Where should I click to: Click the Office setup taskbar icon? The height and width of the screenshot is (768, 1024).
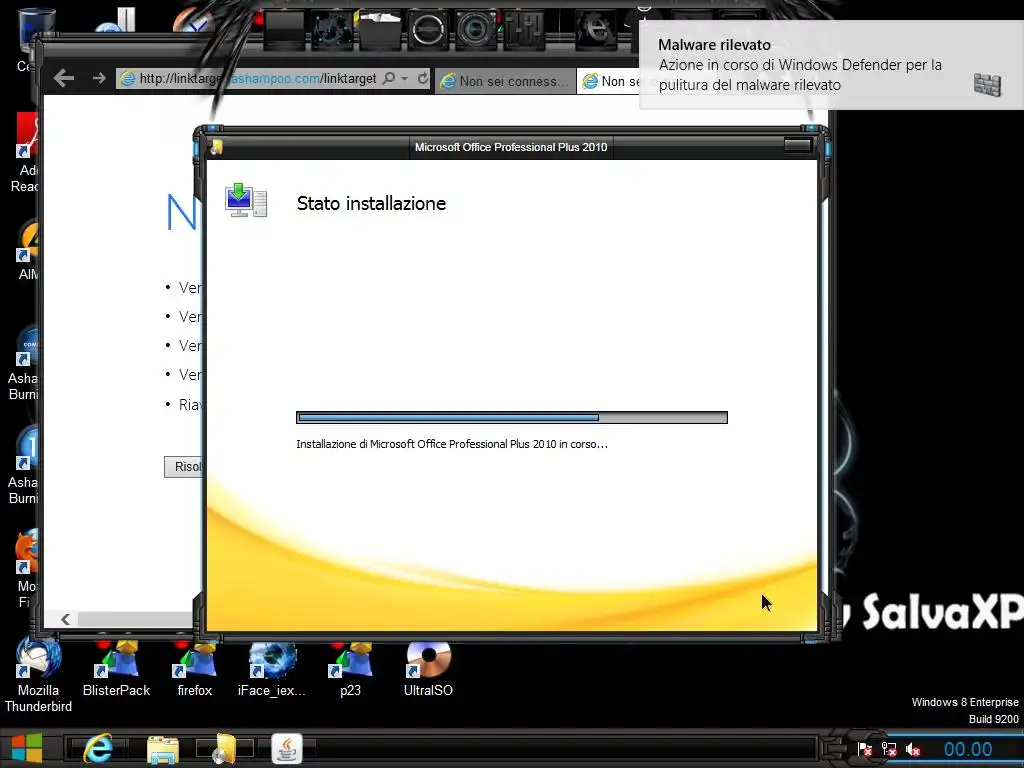coord(225,748)
